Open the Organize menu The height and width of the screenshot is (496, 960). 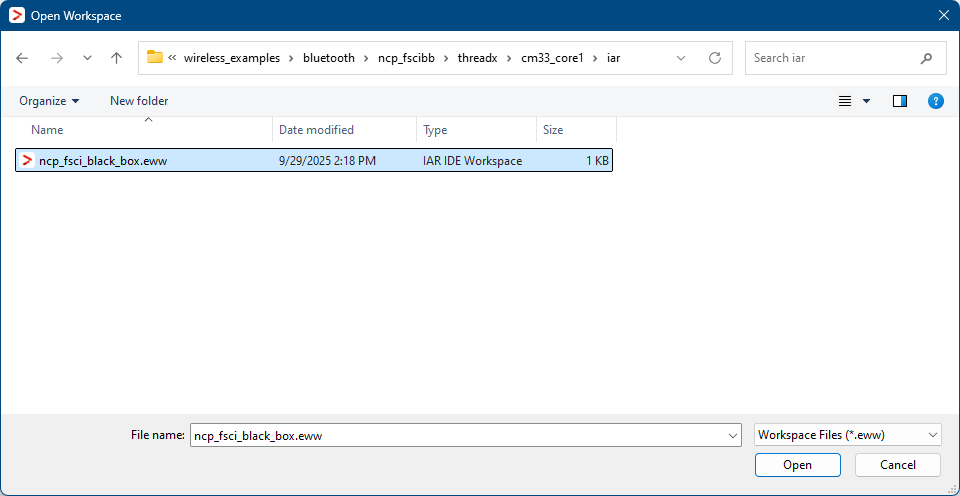pyautogui.click(x=49, y=101)
